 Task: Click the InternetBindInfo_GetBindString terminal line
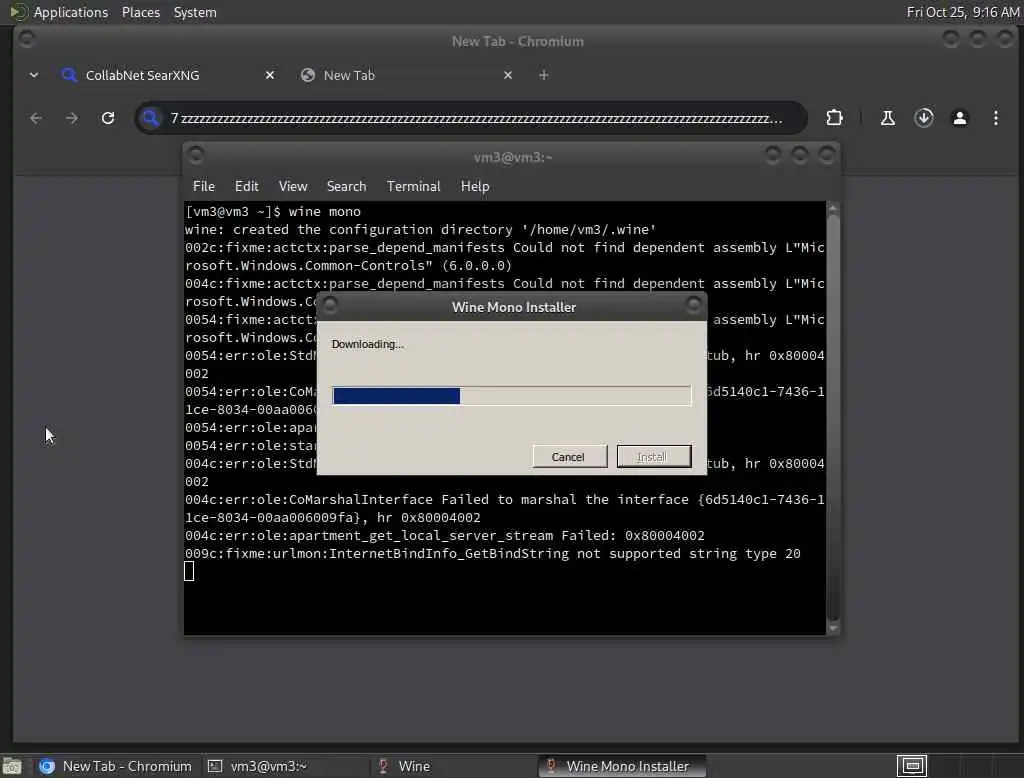click(492, 553)
